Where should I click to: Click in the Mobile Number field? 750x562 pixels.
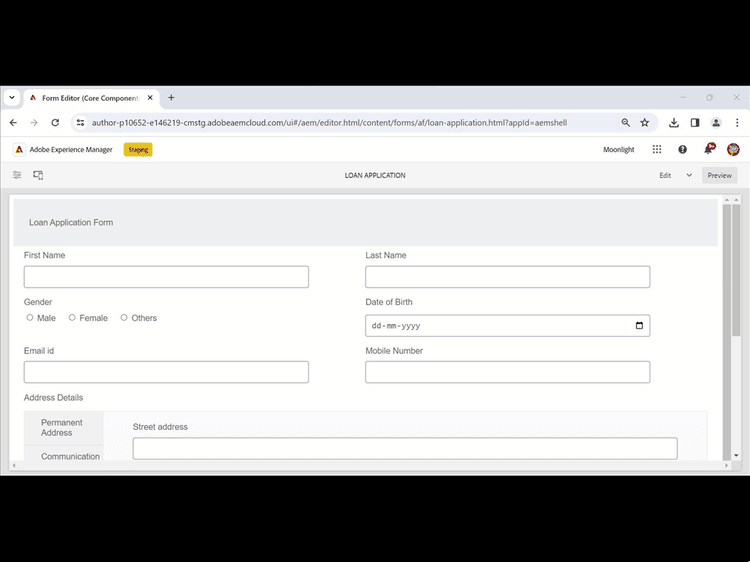pyautogui.click(x=507, y=372)
